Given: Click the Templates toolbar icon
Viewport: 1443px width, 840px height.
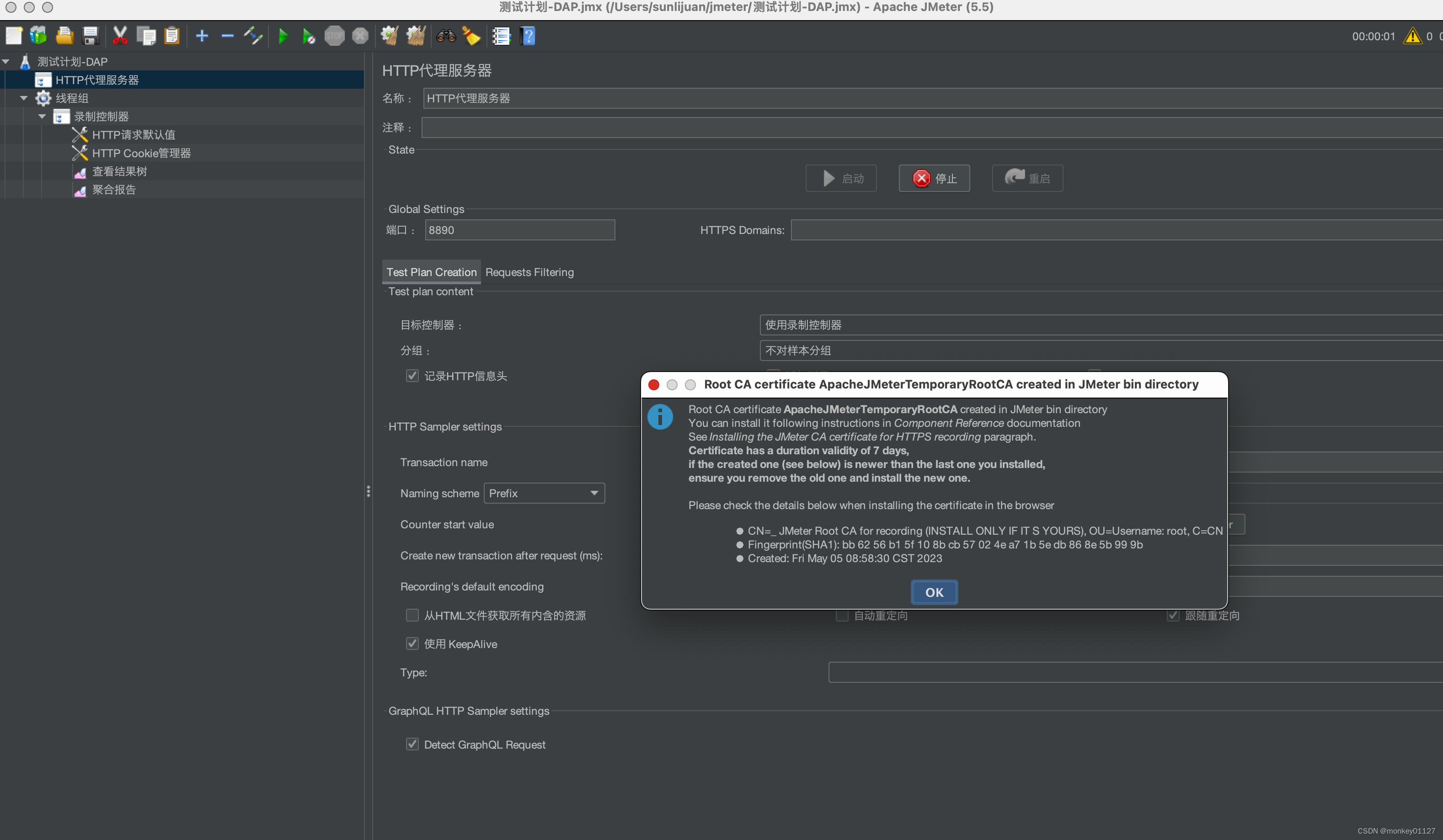Looking at the screenshot, I should (38, 36).
